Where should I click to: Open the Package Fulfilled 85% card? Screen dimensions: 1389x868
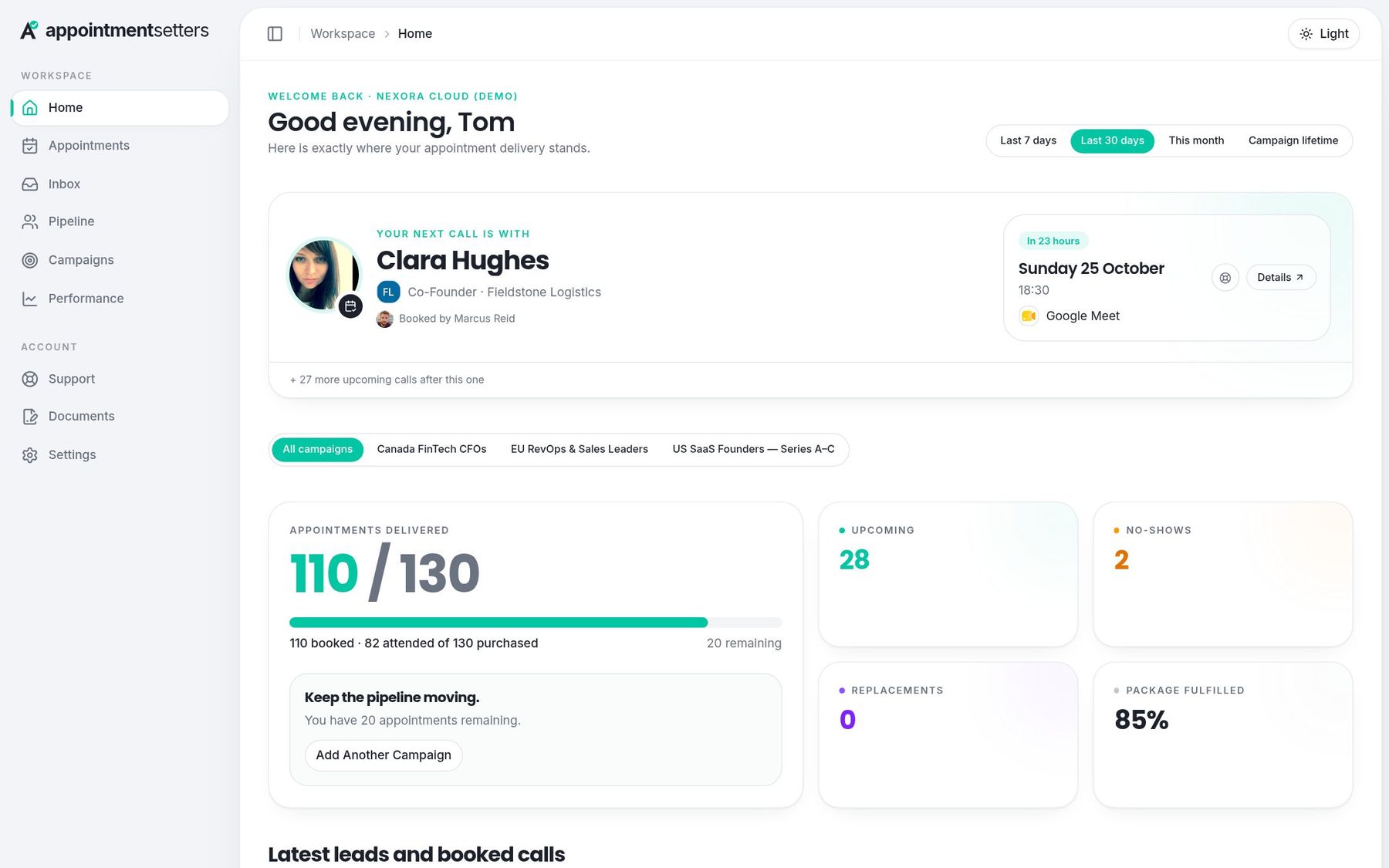click(x=1223, y=735)
